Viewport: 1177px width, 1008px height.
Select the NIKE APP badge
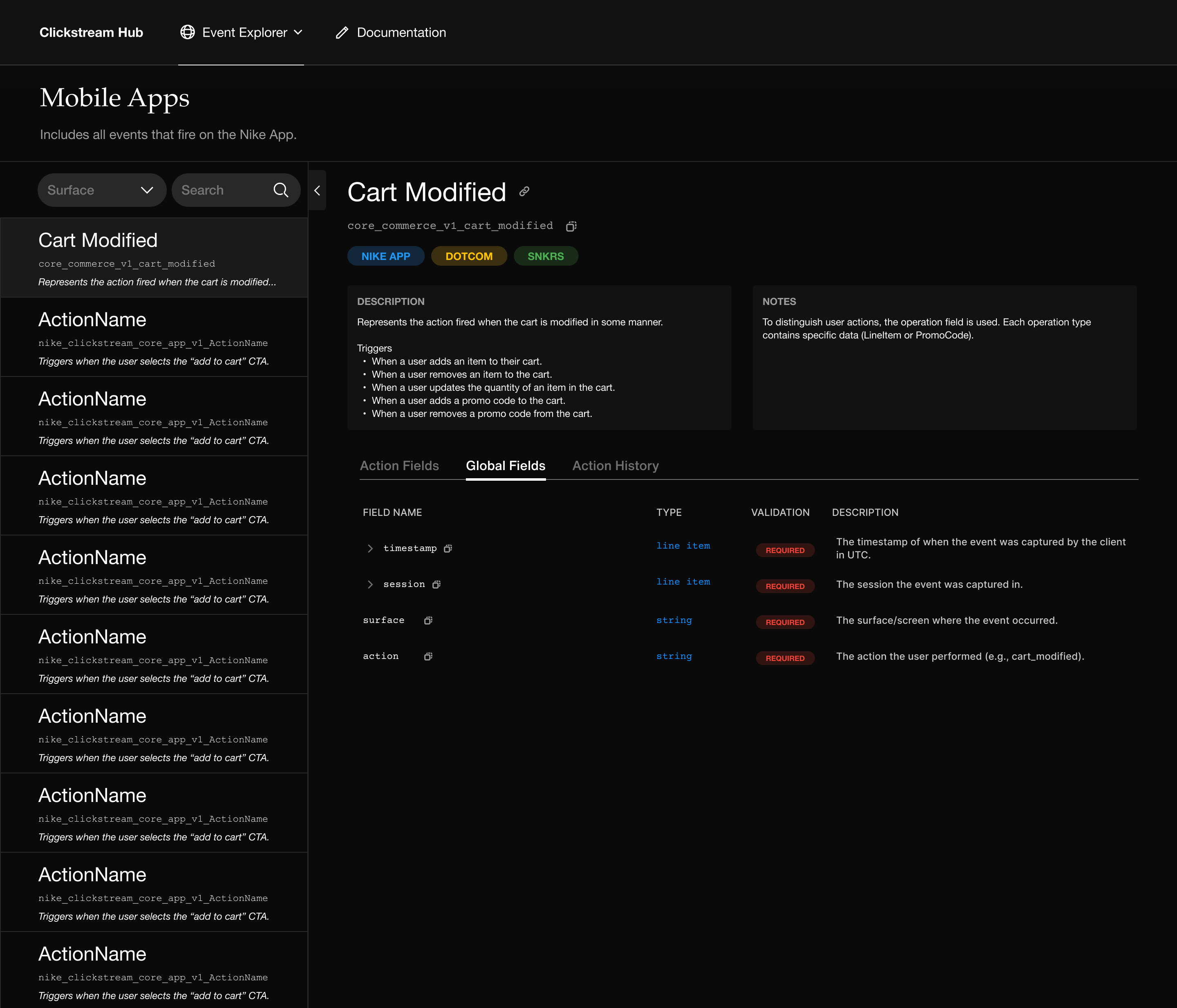pyautogui.click(x=386, y=256)
